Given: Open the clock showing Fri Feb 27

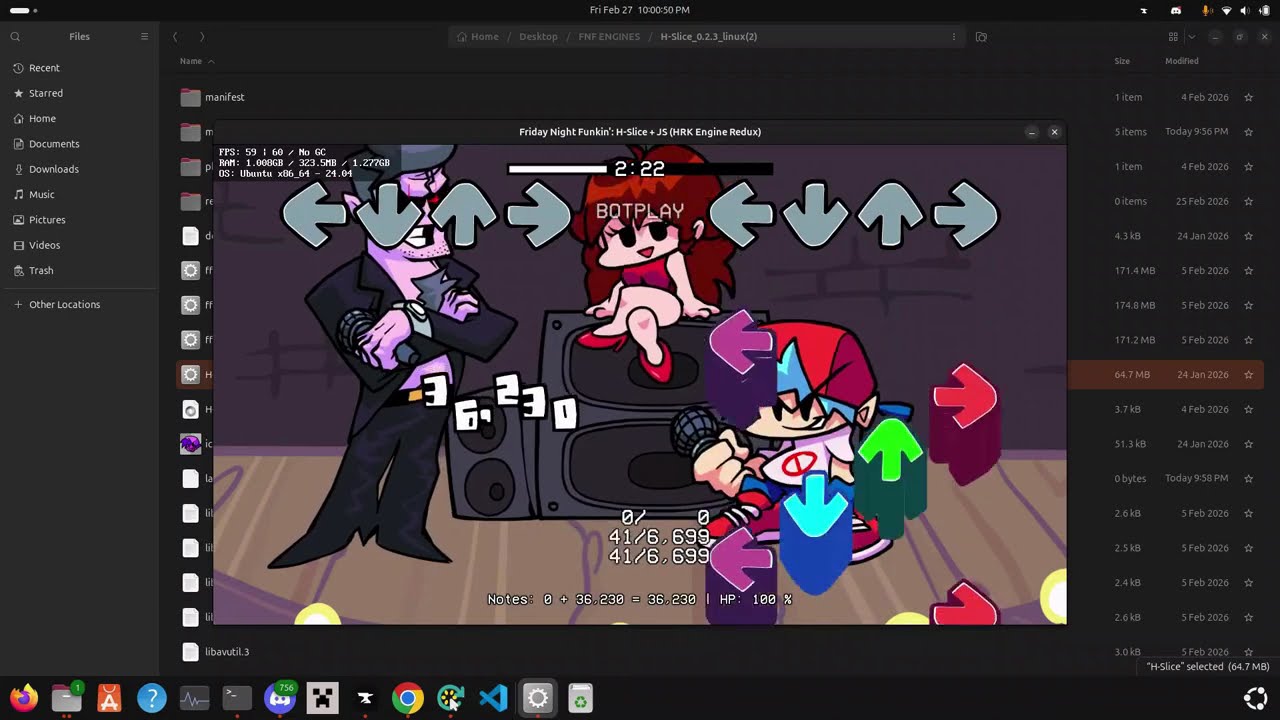Looking at the screenshot, I should [639, 10].
